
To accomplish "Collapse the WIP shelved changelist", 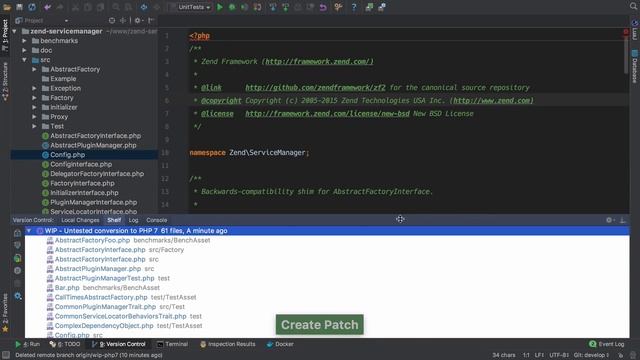I will 29,231.
